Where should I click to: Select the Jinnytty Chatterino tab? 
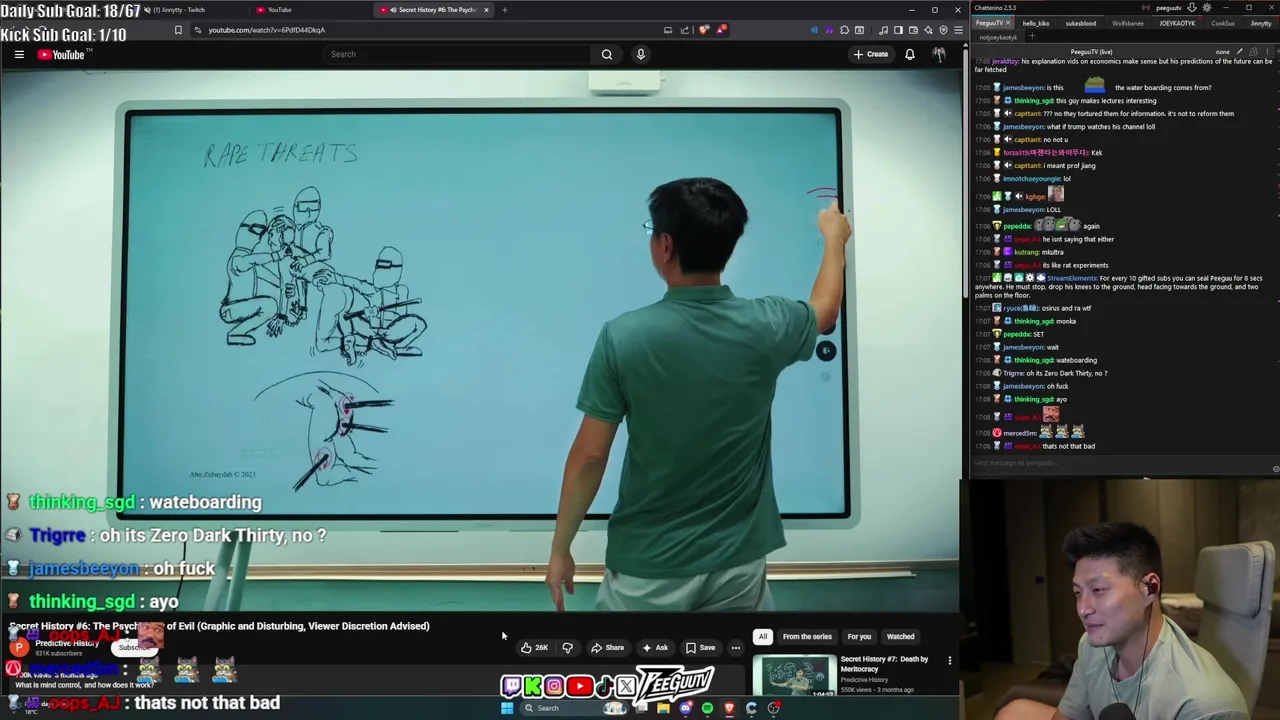point(1260,23)
